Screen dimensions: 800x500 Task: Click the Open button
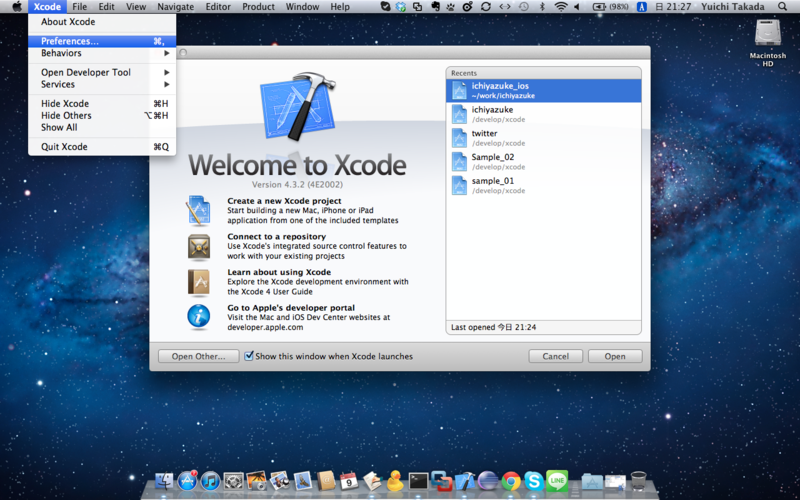[x=615, y=356]
